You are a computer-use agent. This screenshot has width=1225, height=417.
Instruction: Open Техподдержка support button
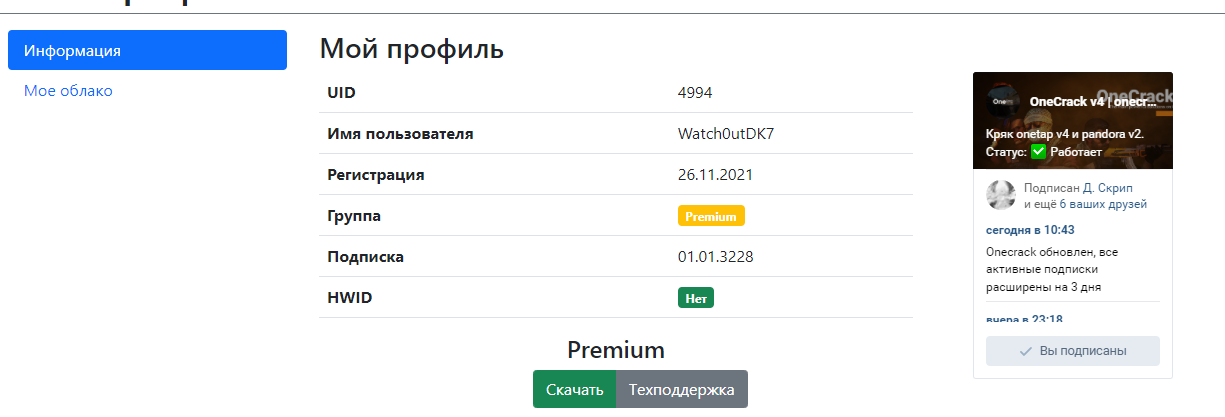[x=682, y=389]
